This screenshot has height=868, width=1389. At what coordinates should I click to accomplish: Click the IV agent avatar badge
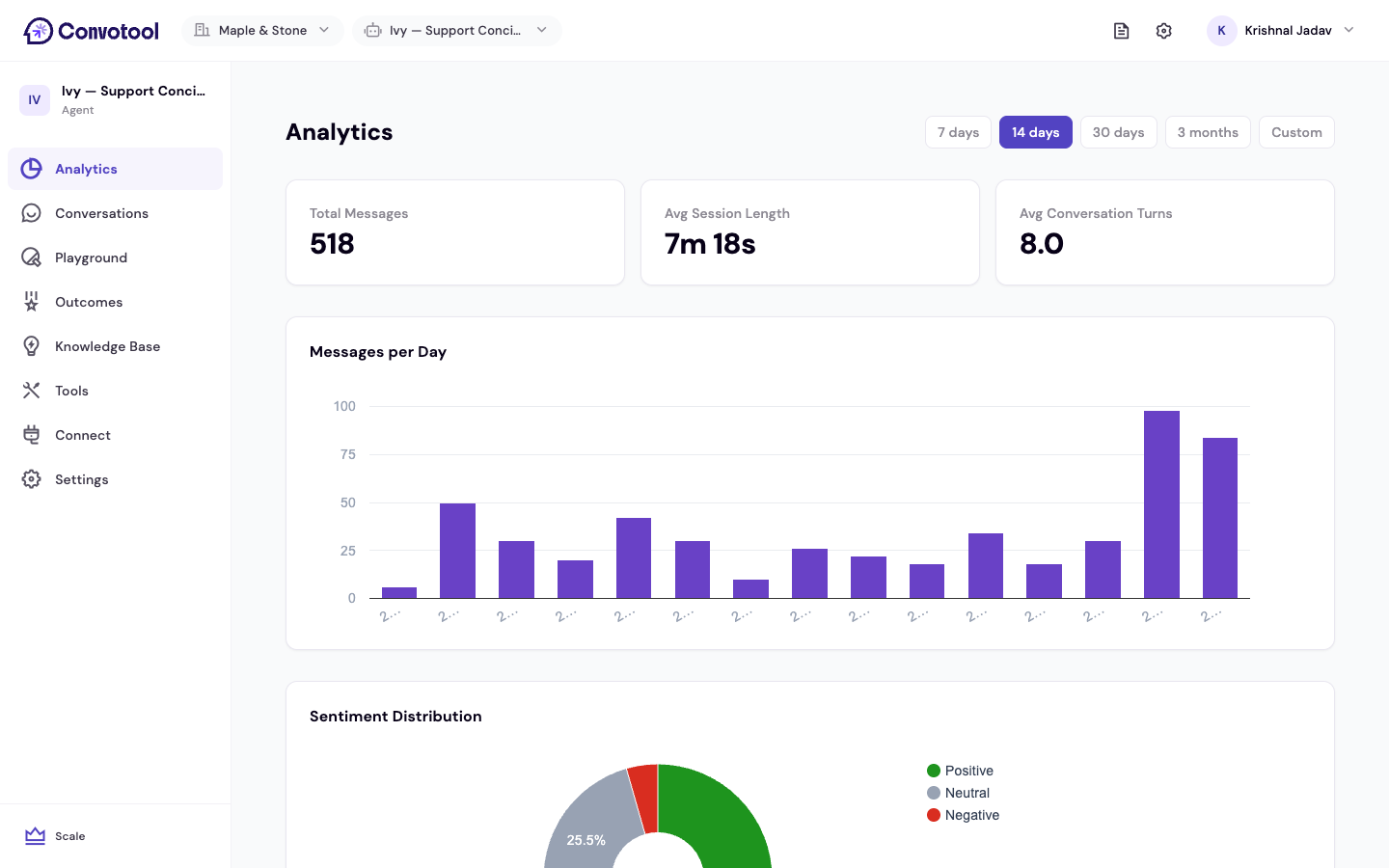(x=35, y=100)
